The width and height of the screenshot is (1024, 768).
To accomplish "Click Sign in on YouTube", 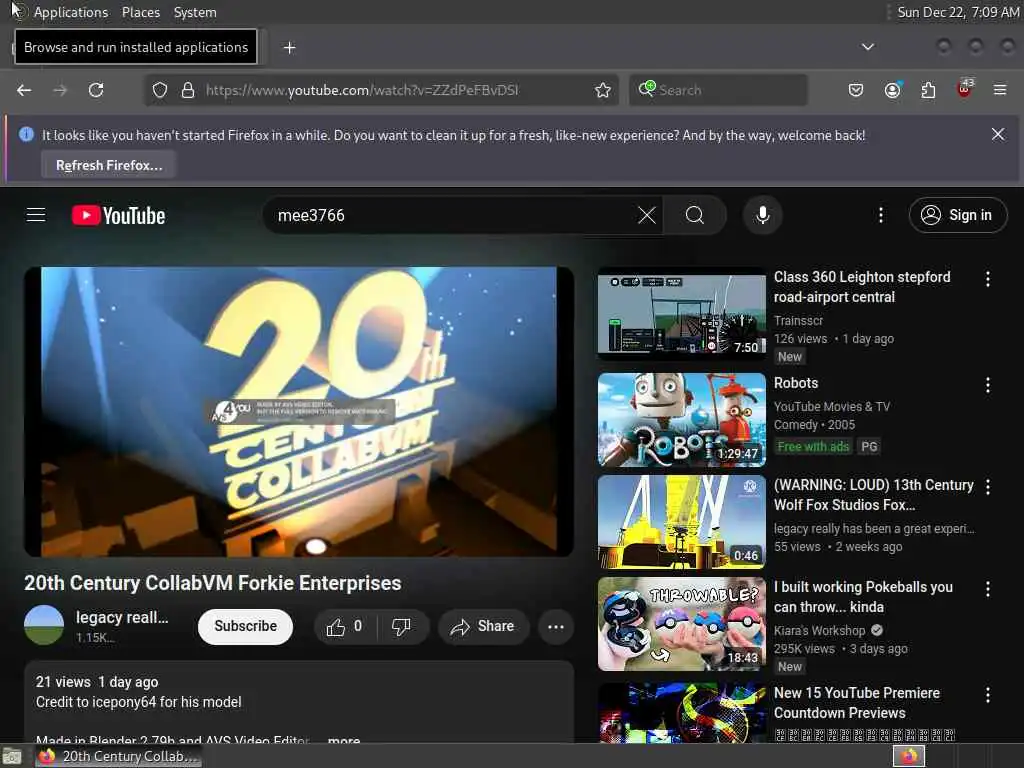I will pyautogui.click(x=958, y=215).
